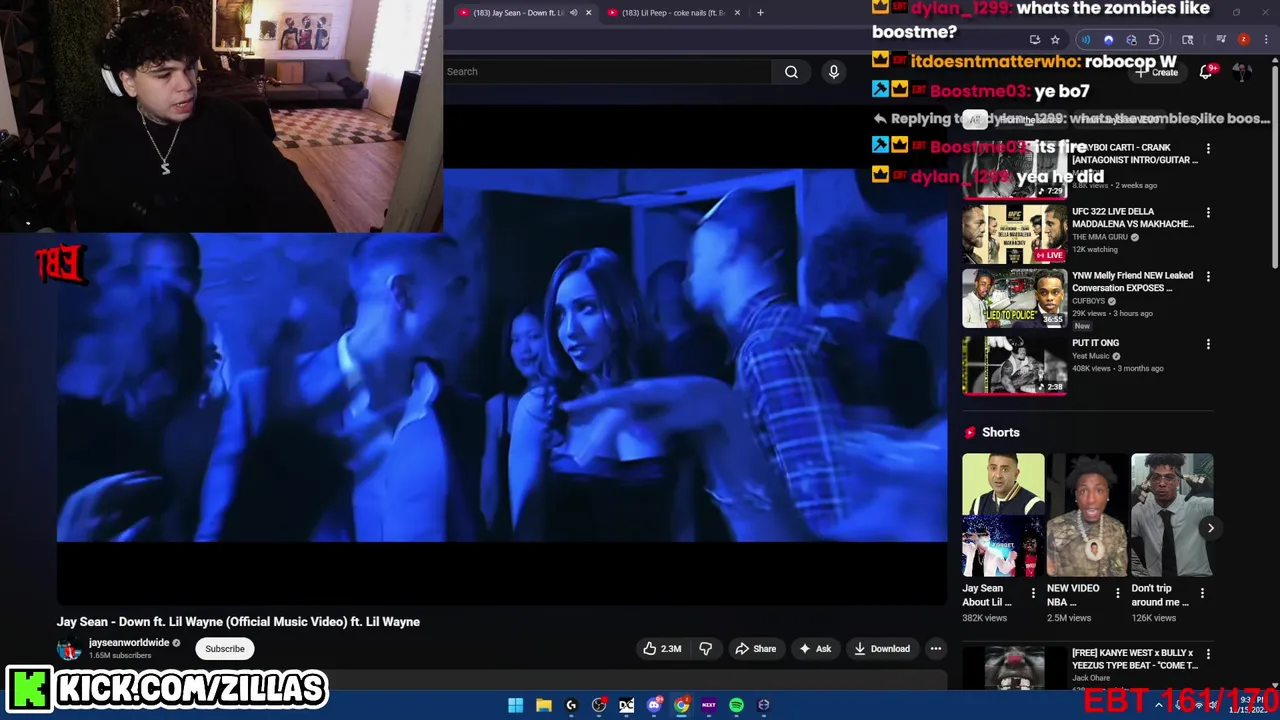The width and height of the screenshot is (1280, 720).
Task: Click the UFC 322 LIVE DELLA MADDALENA title
Action: [1133, 218]
